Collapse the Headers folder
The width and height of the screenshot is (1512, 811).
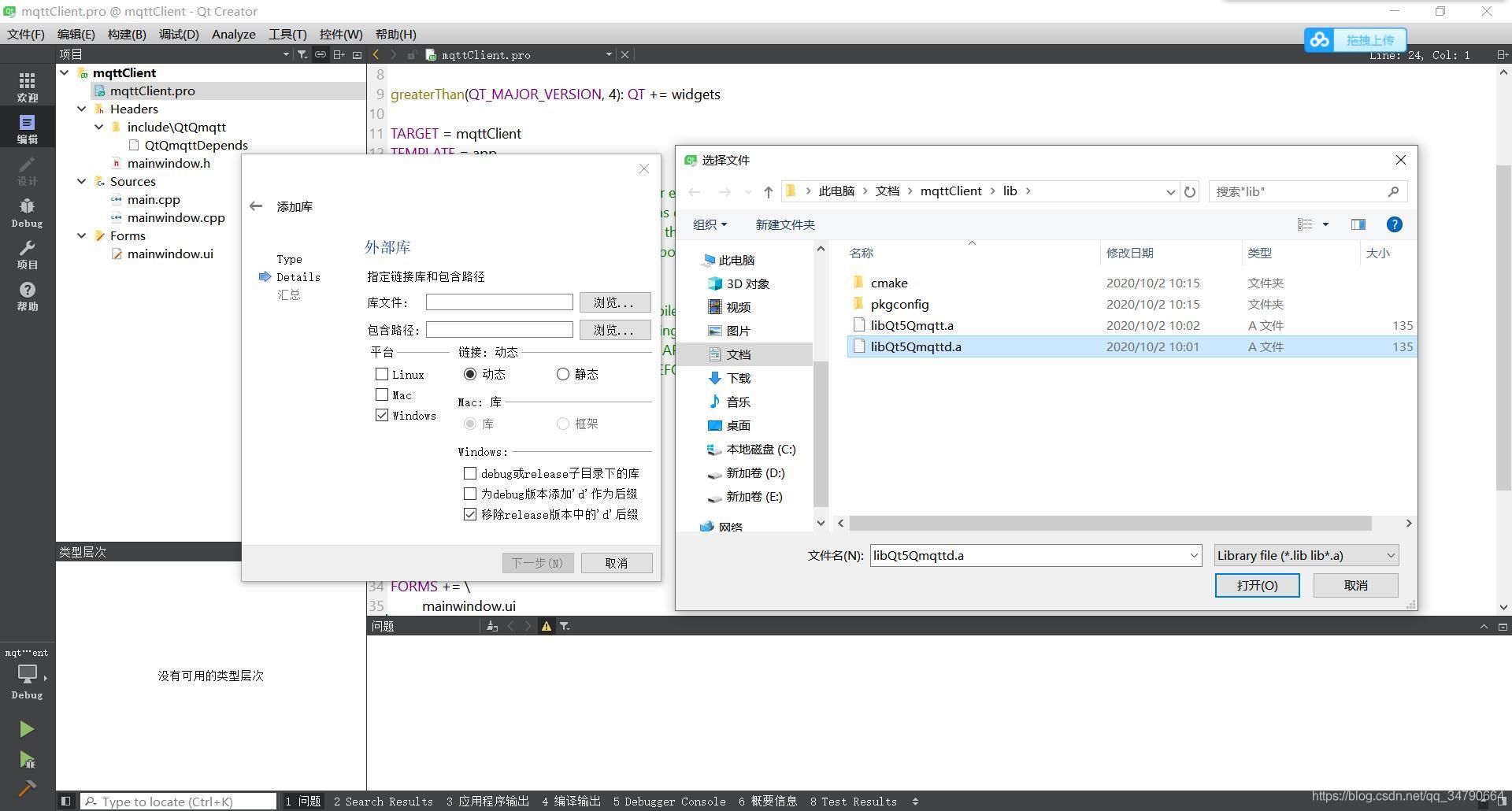(x=82, y=109)
